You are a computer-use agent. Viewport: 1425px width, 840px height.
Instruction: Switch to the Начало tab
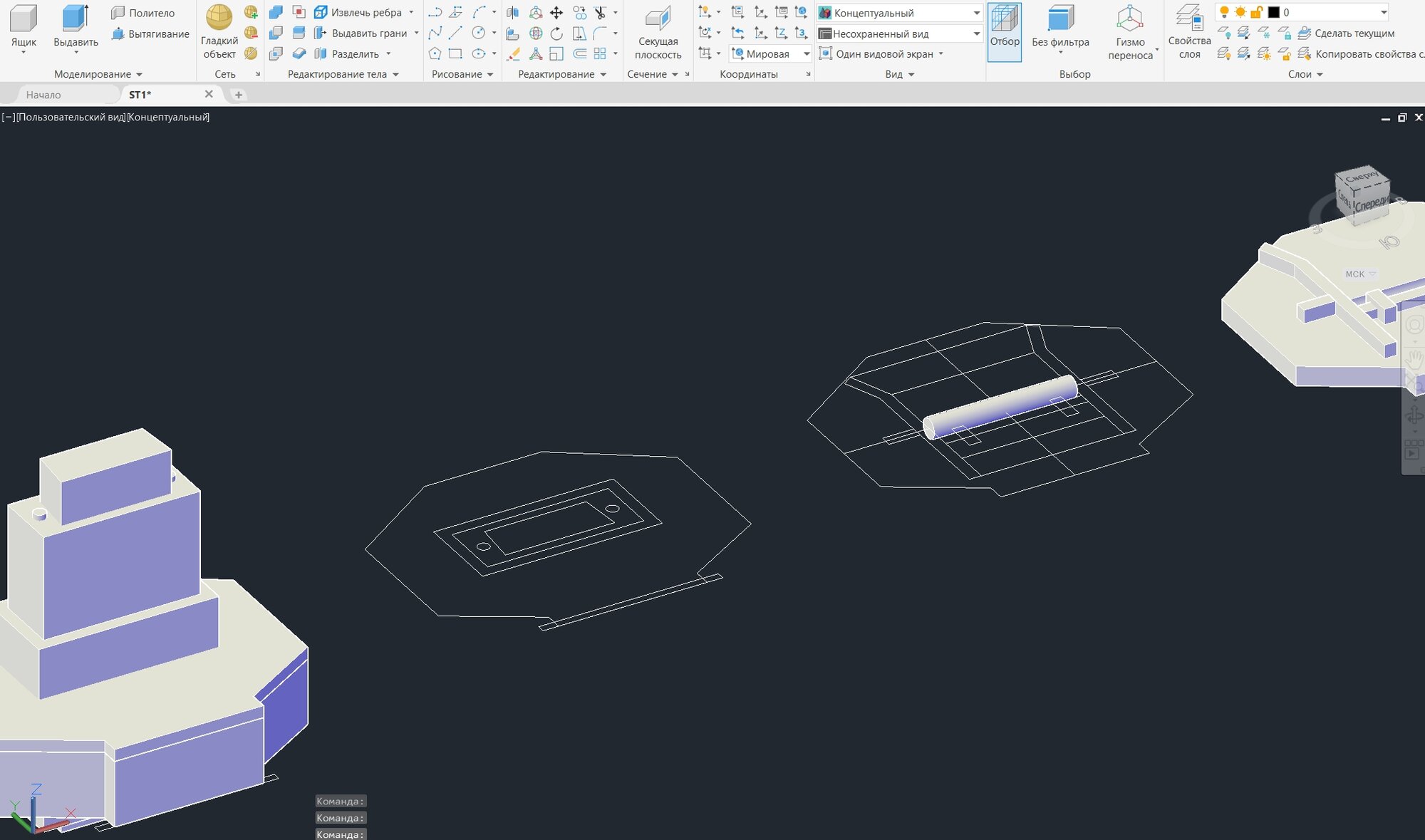43,95
